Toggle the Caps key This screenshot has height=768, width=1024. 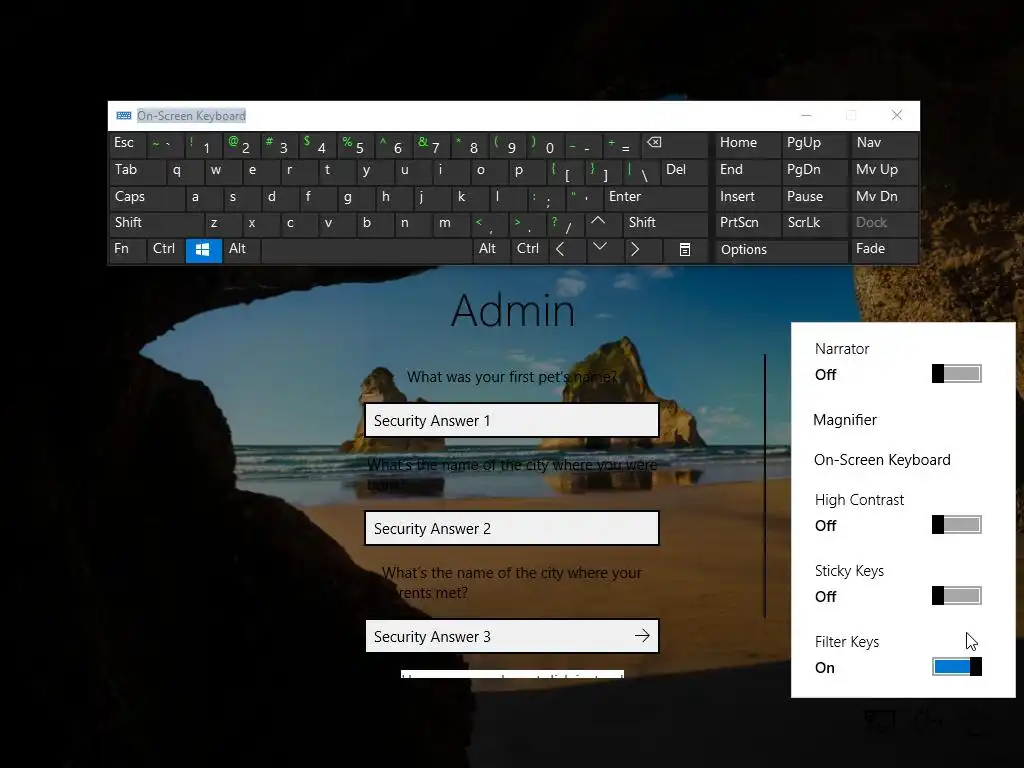[147, 197]
